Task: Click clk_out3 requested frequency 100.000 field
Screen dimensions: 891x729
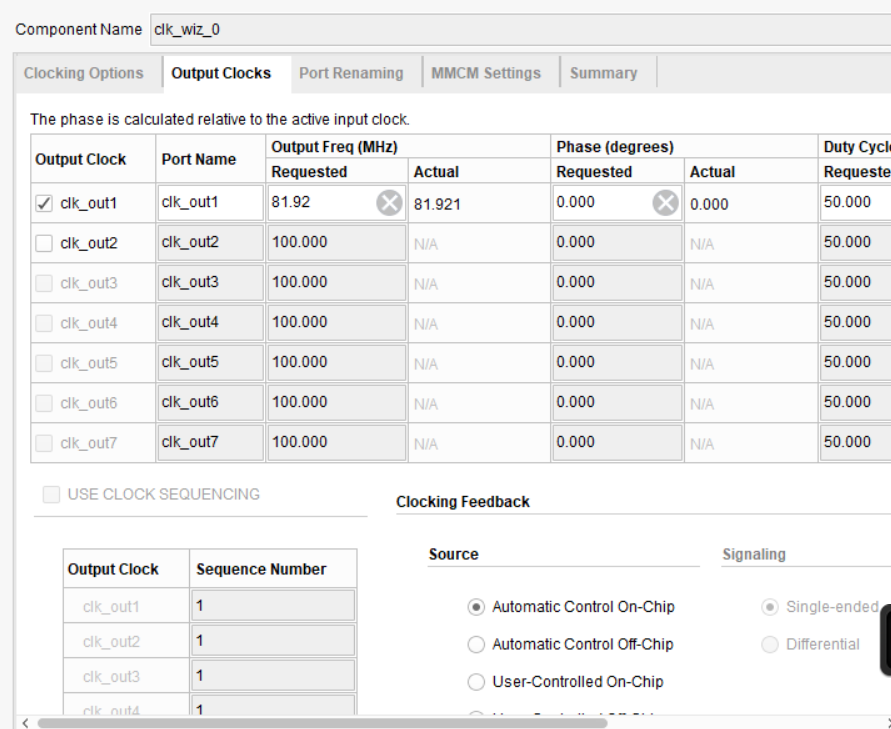Action: pyautogui.click(x=336, y=282)
